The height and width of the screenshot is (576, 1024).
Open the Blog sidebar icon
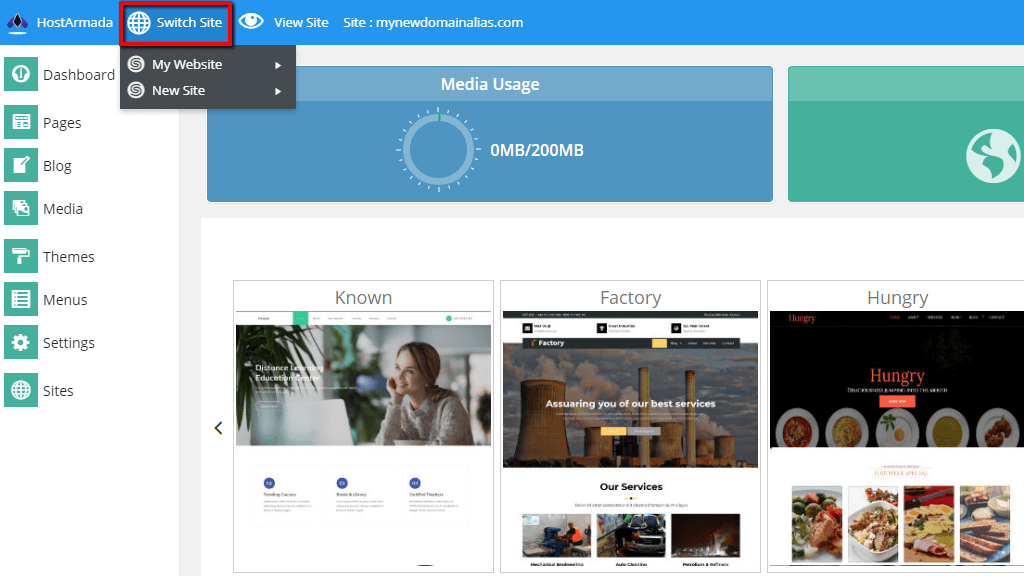coord(21,165)
